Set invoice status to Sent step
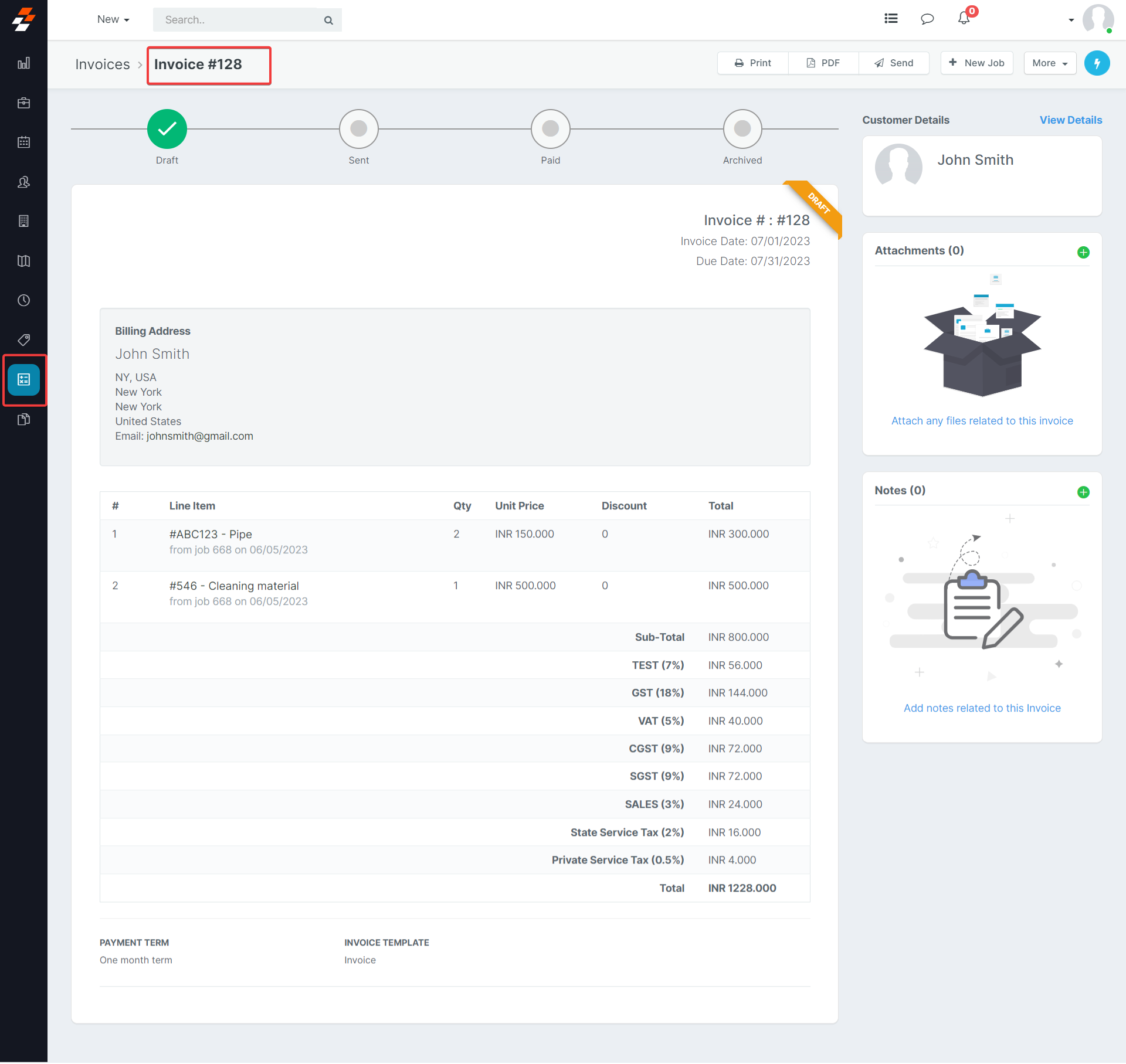This screenshot has width=1126, height=1064. pyautogui.click(x=358, y=129)
